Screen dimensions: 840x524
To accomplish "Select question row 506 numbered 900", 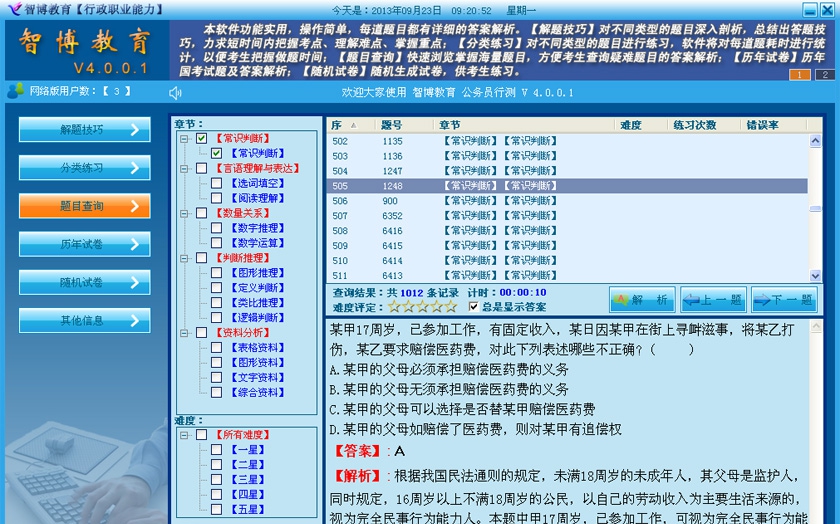I will (567, 201).
